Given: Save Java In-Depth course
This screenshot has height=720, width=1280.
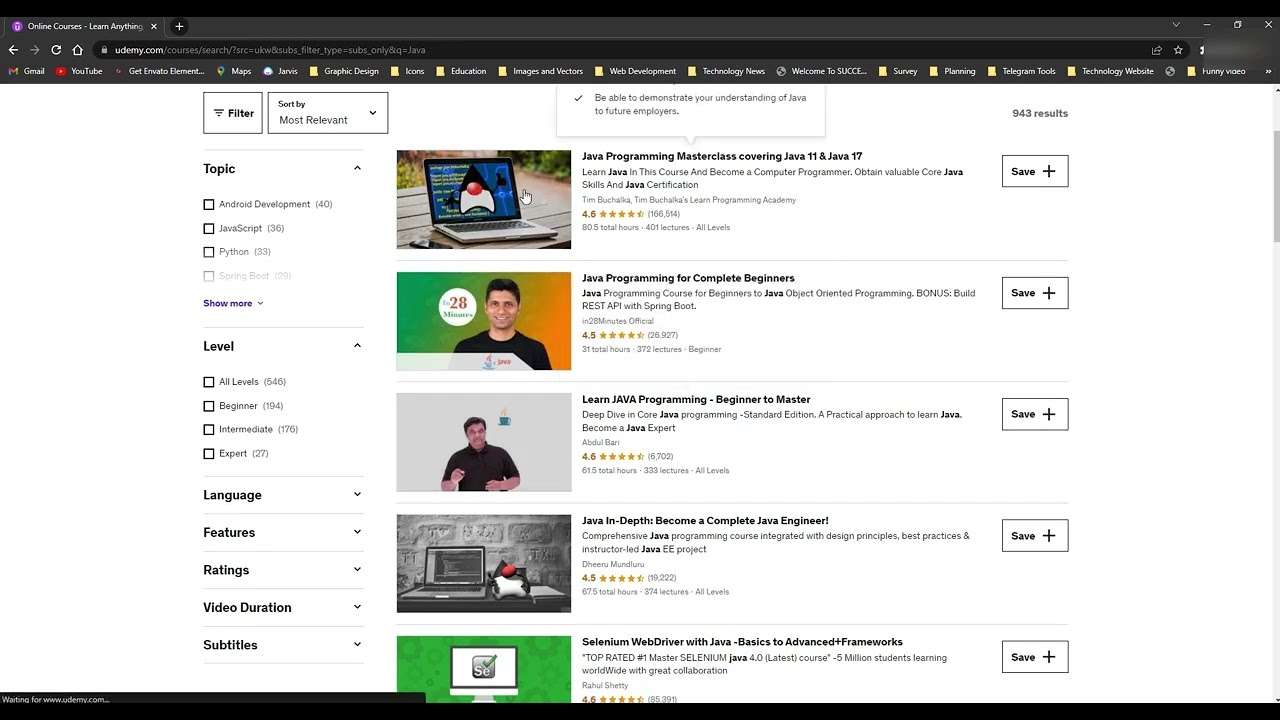Looking at the screenshot, I should coord(1035,536).
